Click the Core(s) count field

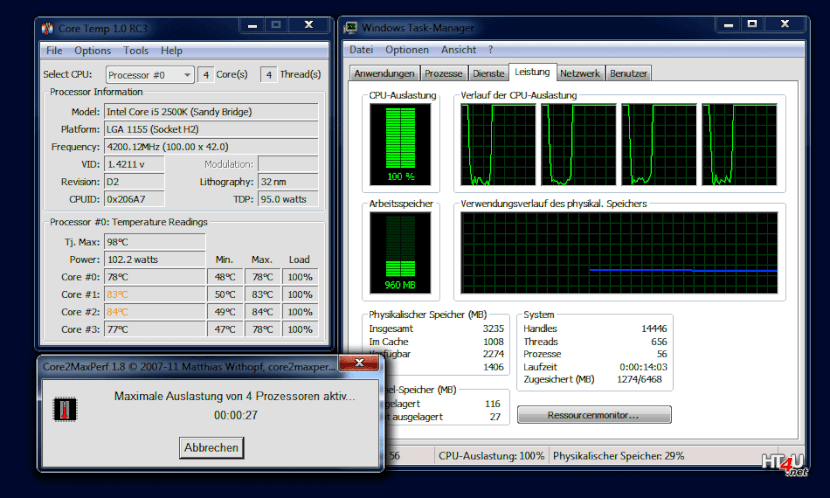click(x=206, y=75)
